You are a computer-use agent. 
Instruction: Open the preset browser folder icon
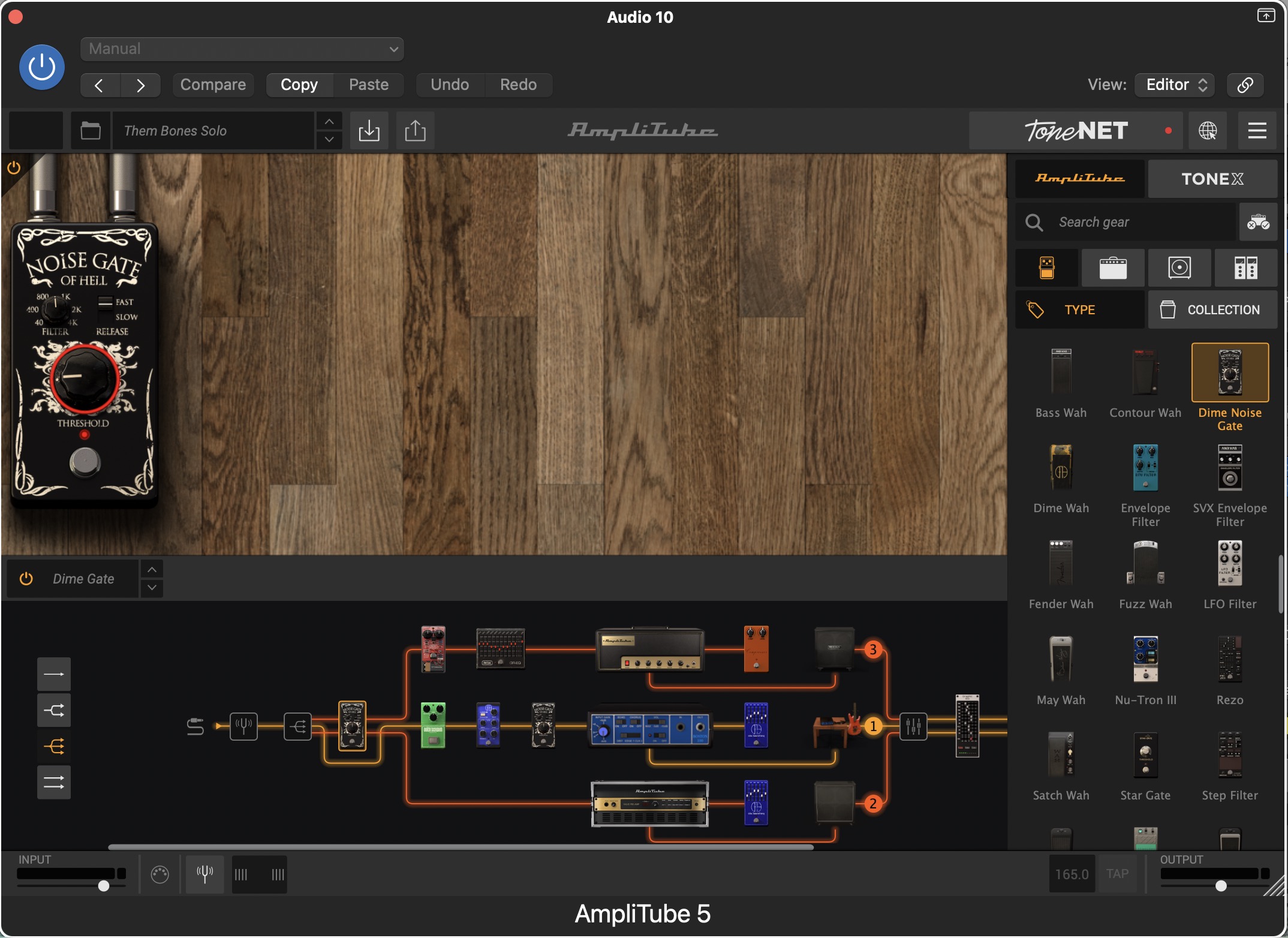tap(91, 130)
